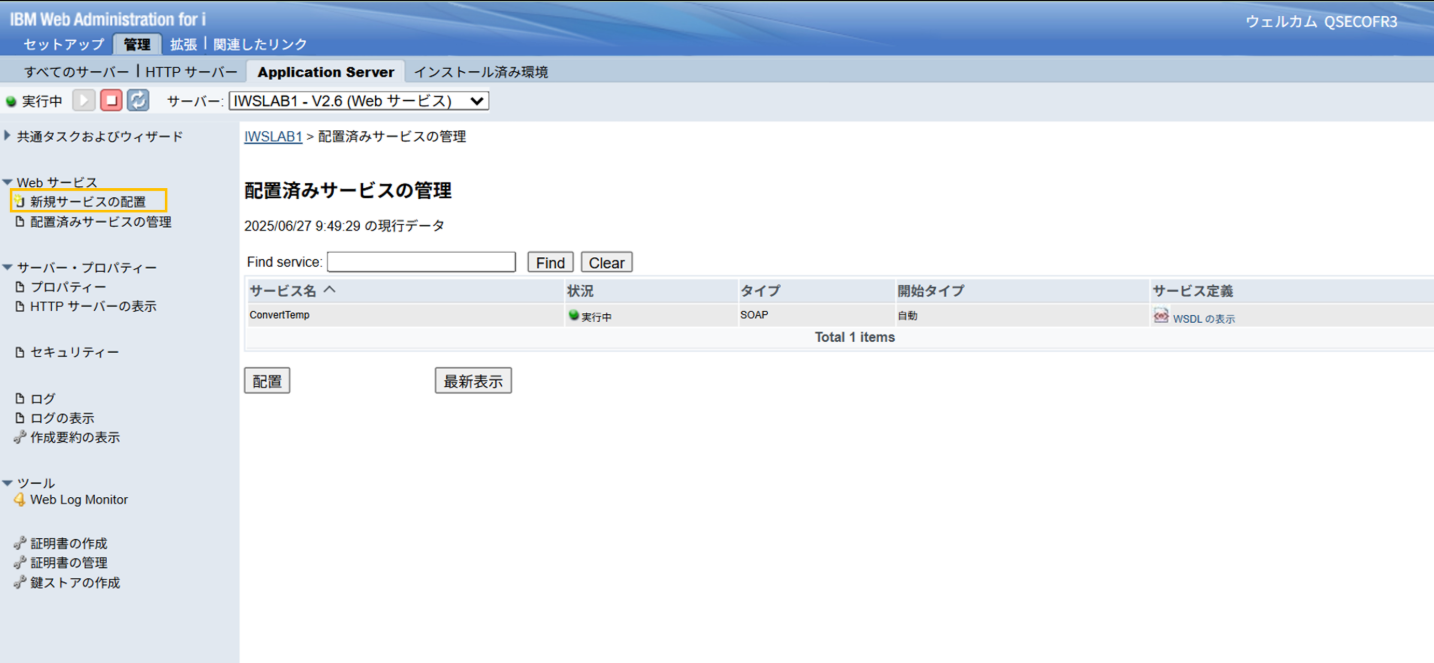Screen dimensions: 1434x663
Task: Select the Application Server tab
Action: coord(326,72)
